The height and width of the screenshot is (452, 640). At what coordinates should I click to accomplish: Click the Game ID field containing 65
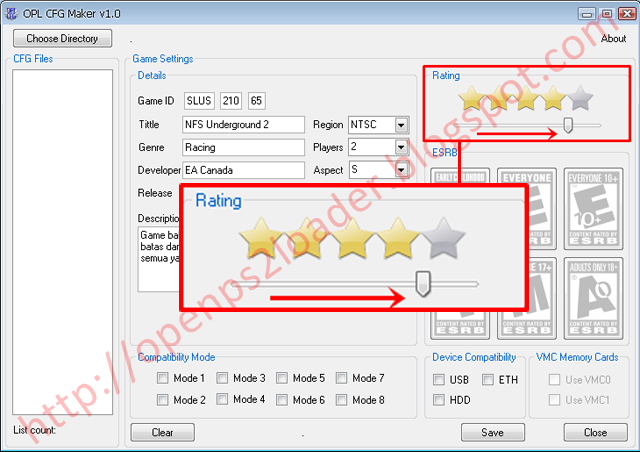[x=256, y=101]
